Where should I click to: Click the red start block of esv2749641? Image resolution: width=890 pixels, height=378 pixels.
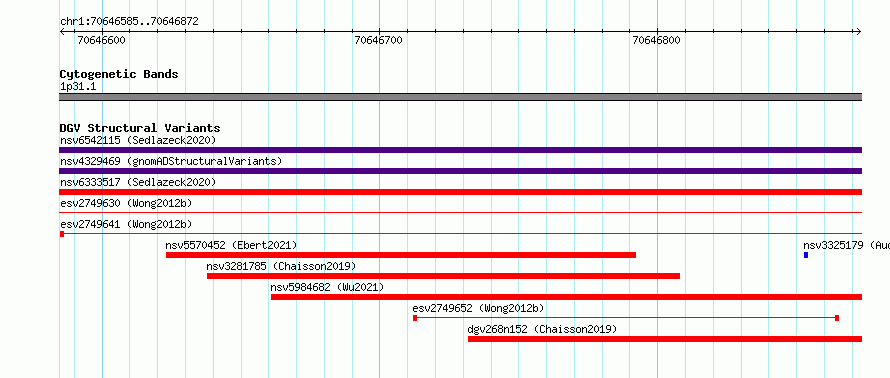point(62,234)
